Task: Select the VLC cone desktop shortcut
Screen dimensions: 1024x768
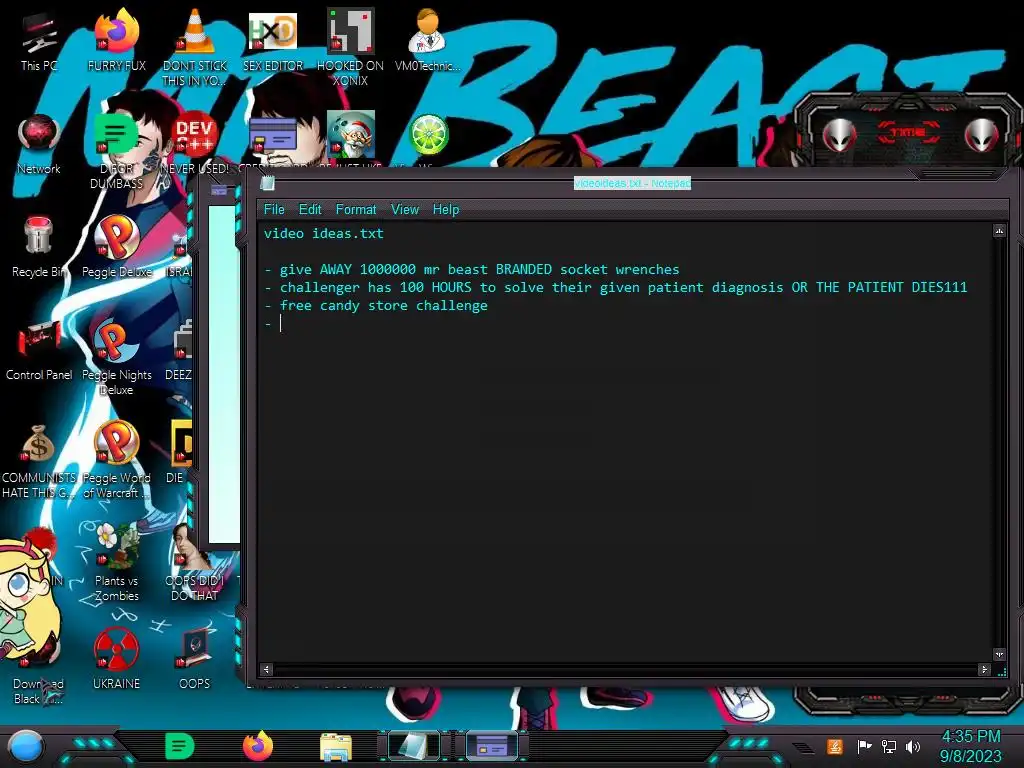Action: pos(195,48)
